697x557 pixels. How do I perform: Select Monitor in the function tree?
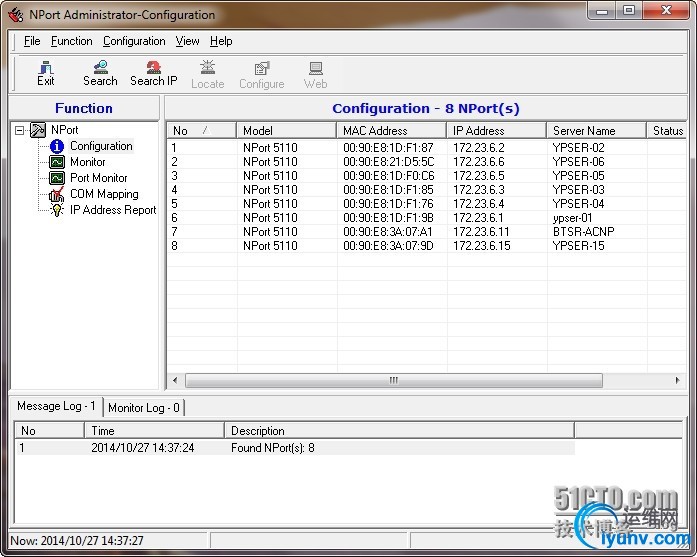coord(88,162)
